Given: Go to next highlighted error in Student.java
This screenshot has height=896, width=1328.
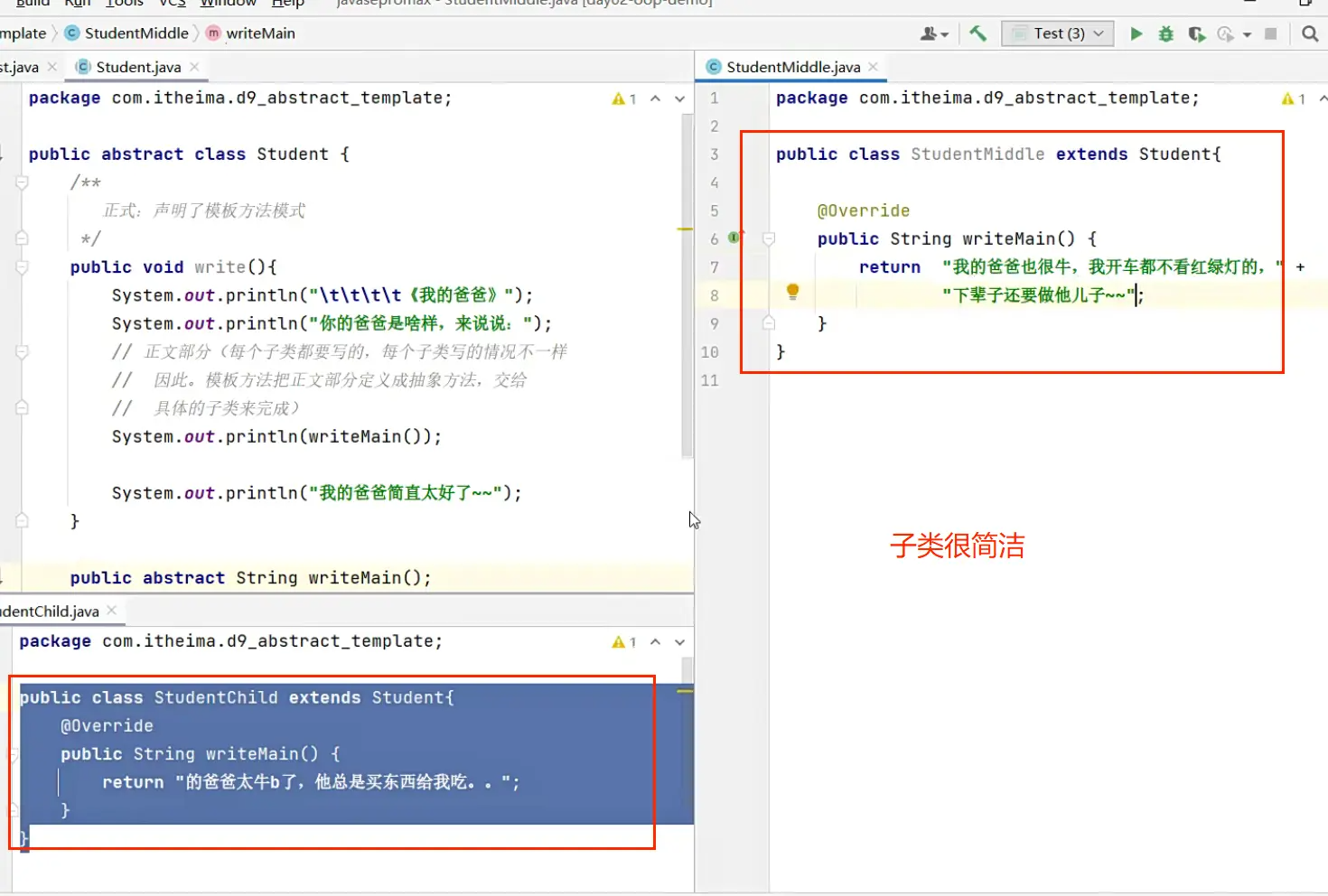Looking at the screenshot, I should click(679, 98).
